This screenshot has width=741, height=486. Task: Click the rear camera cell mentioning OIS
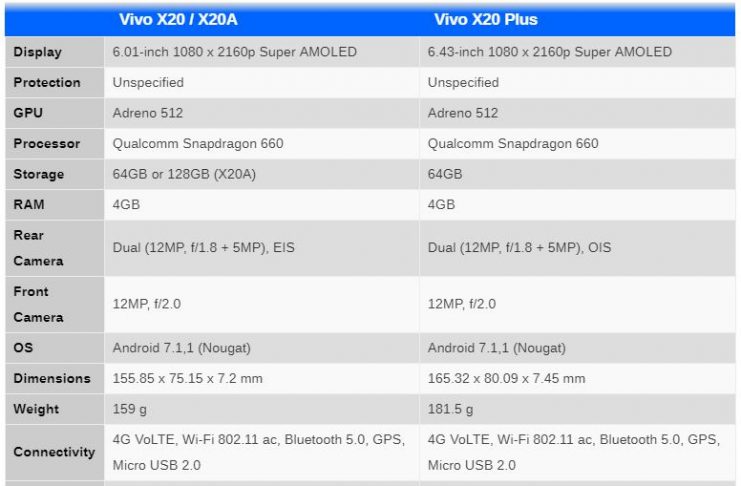(x=519, y=248)
